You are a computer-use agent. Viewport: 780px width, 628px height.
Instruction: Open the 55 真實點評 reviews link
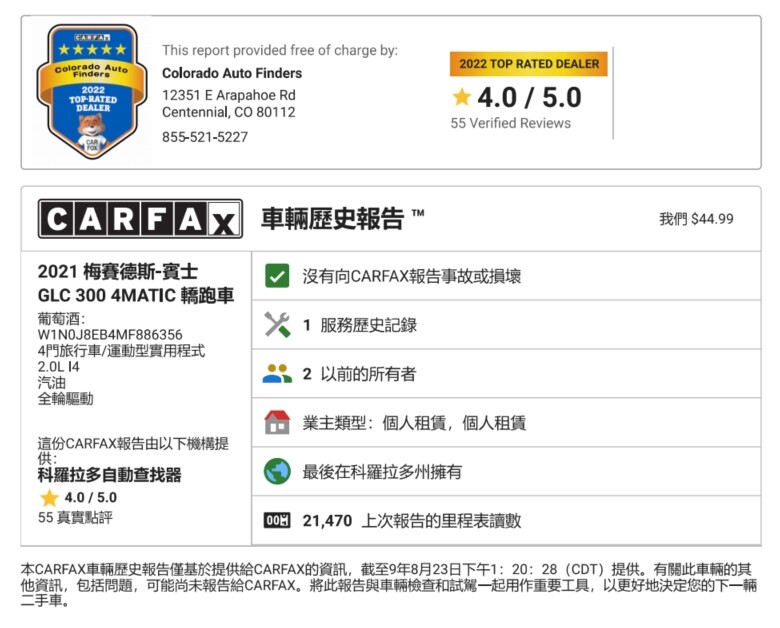(x=75, y=518)
